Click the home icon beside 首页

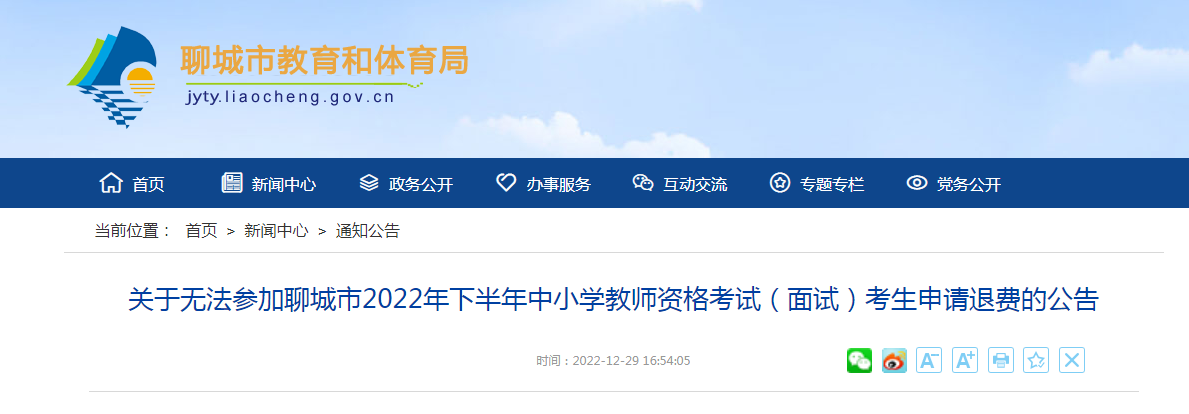111,183
